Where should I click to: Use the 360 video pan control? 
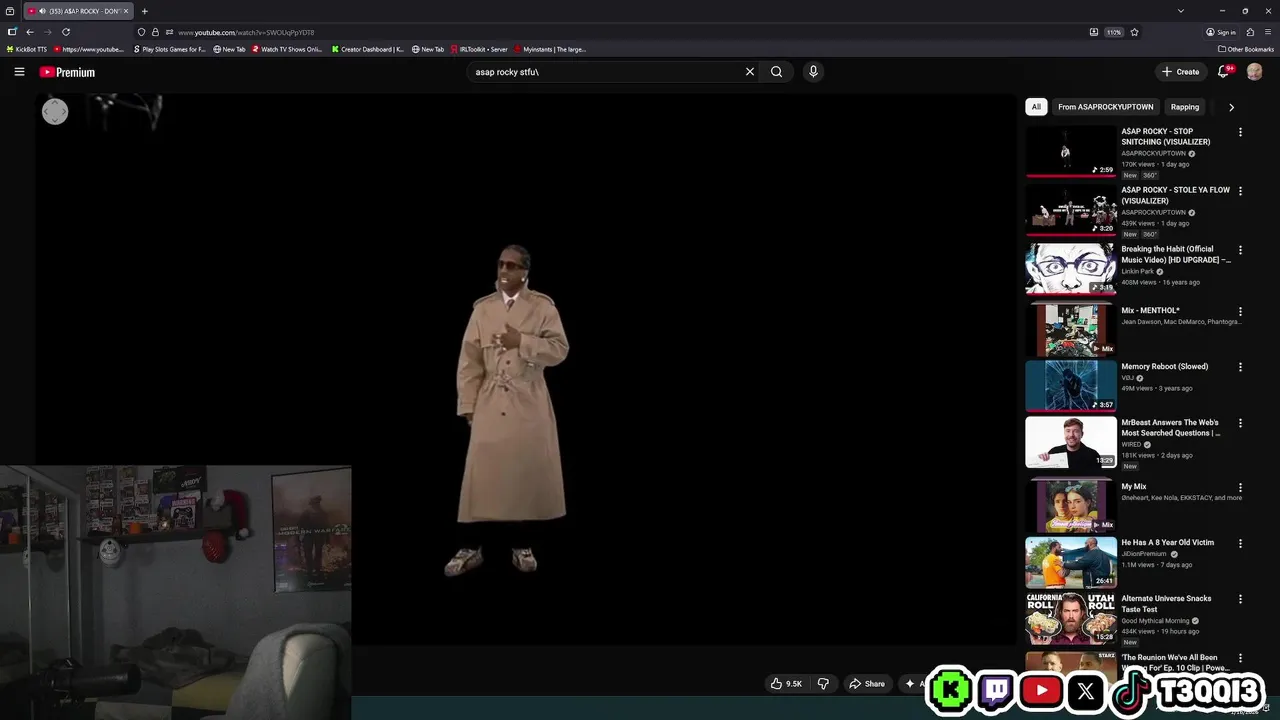coord(55,112)
